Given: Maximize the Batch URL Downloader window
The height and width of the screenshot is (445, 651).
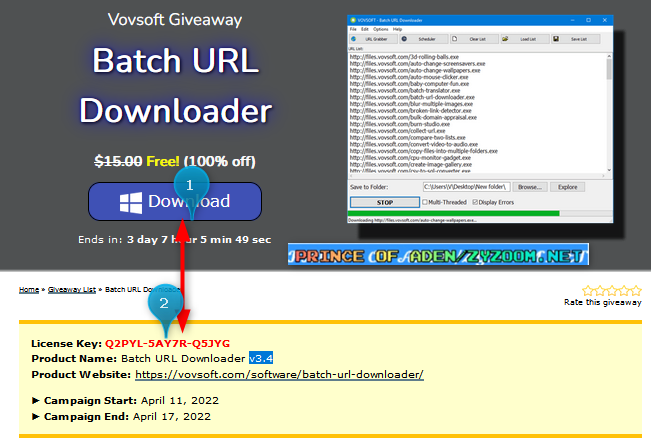Looking at the screenshot, I should 588,20.
